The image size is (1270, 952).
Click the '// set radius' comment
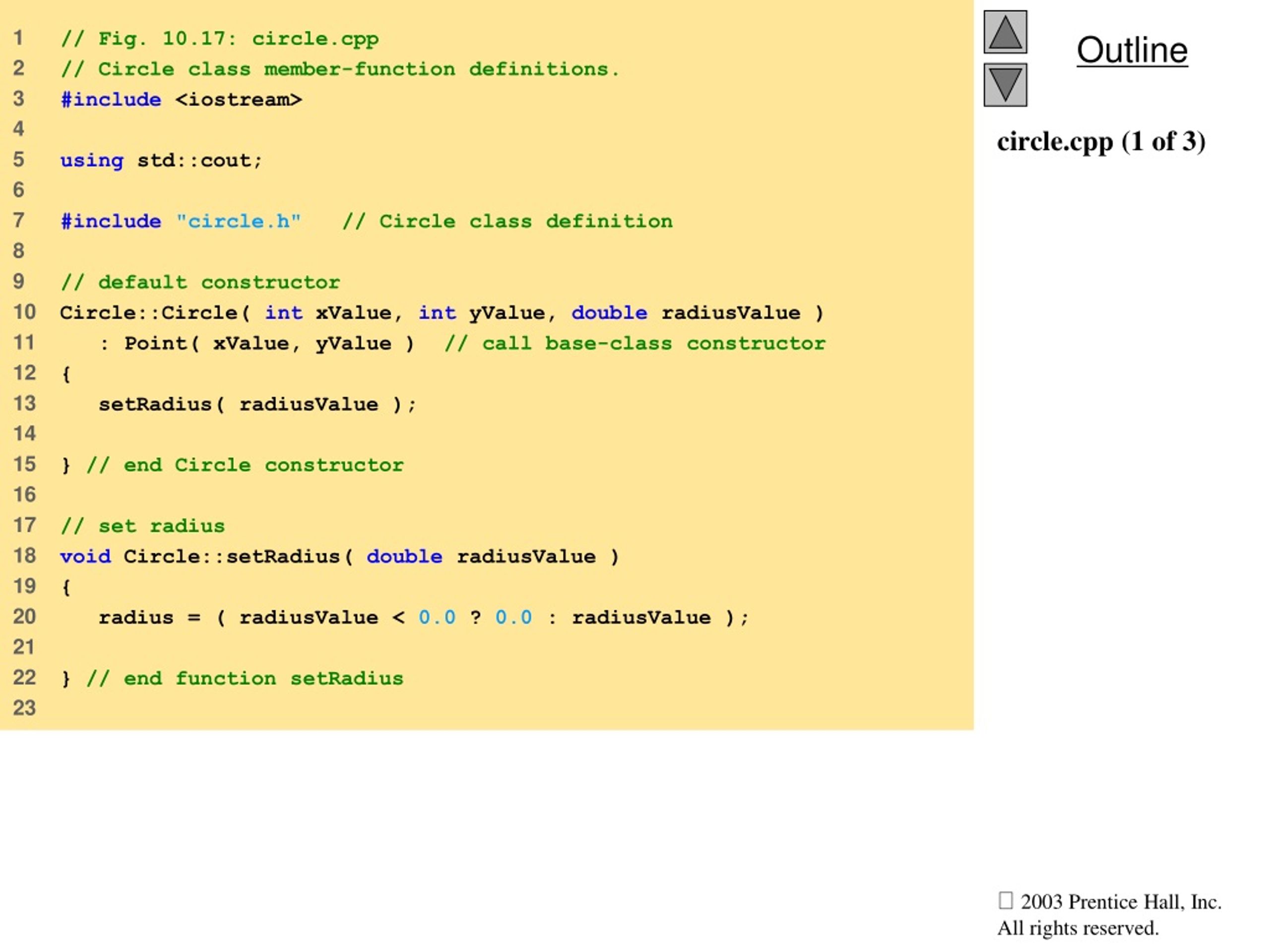coord(142,526)
